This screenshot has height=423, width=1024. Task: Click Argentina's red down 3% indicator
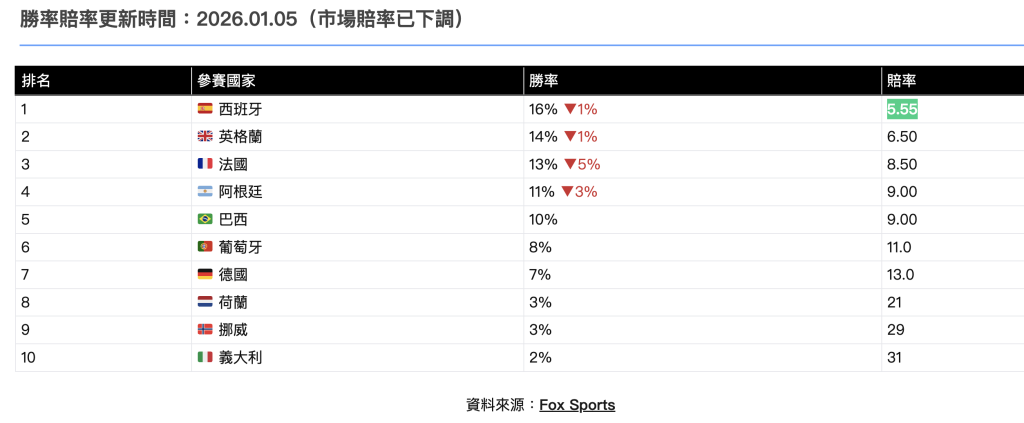pos(579,192)
